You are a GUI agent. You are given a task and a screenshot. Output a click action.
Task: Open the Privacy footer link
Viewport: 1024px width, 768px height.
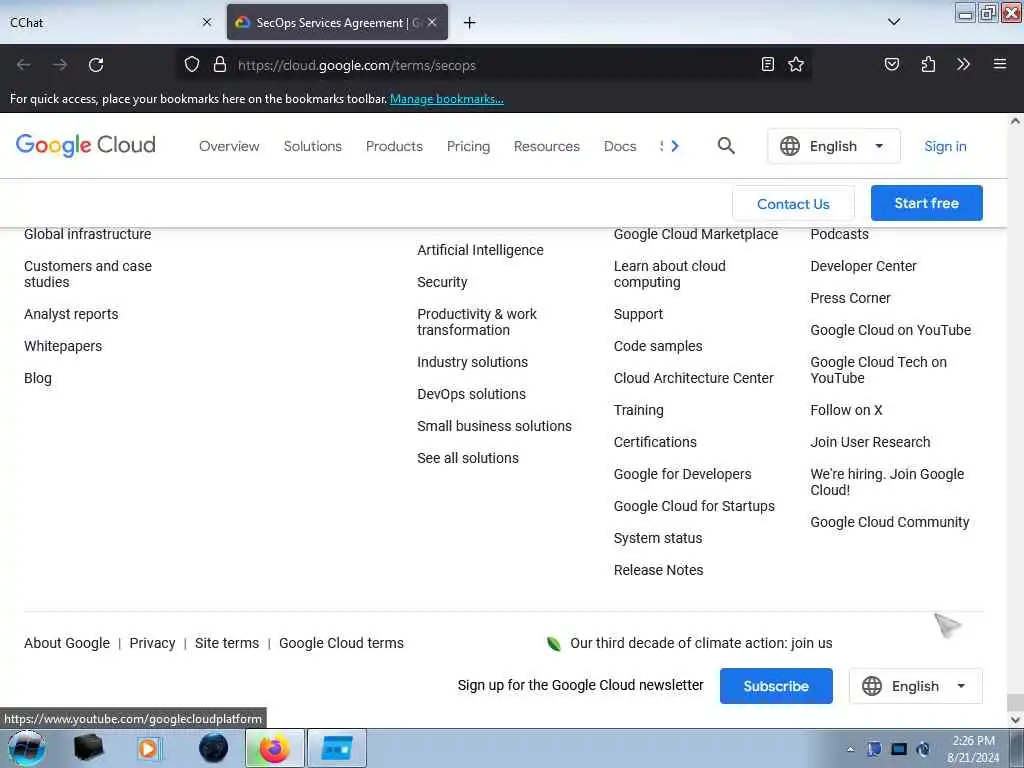click(x=152, y=643)
